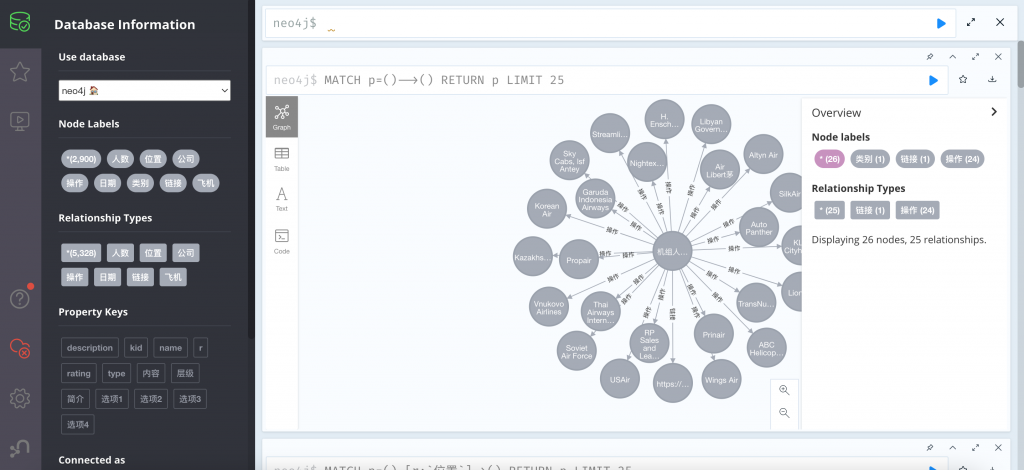Image resolution: width=1024 pixels, height=470 pixels.
Task: Pin the second frame MATCH 位置 query
Action: point(930,448)
